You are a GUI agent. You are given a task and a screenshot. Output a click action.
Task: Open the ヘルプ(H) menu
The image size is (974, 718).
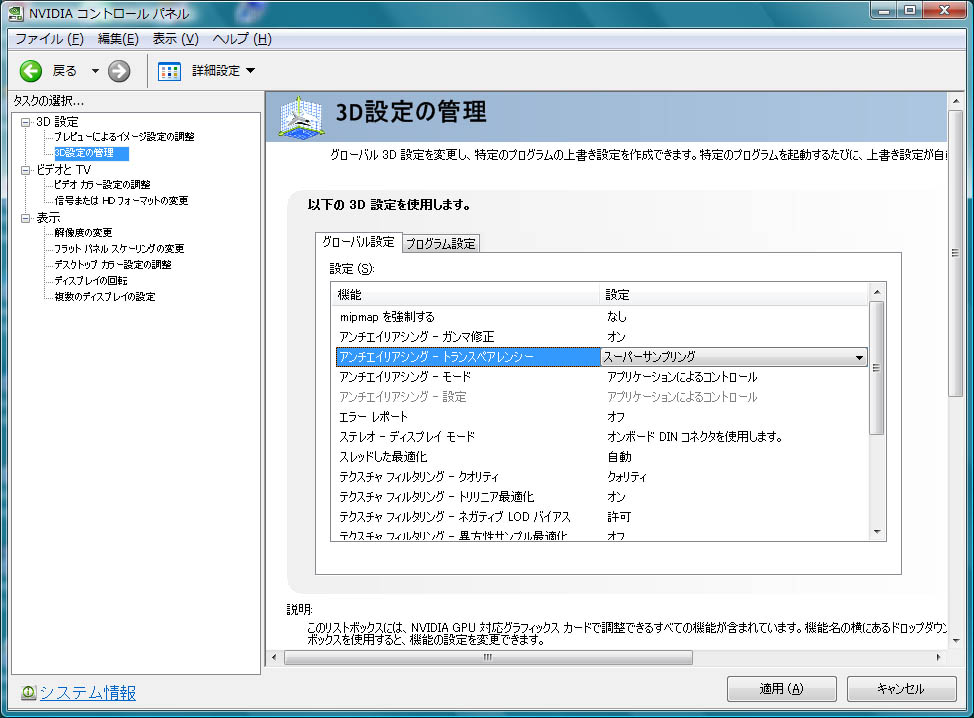pyautogui.click(x=242, y=39)
